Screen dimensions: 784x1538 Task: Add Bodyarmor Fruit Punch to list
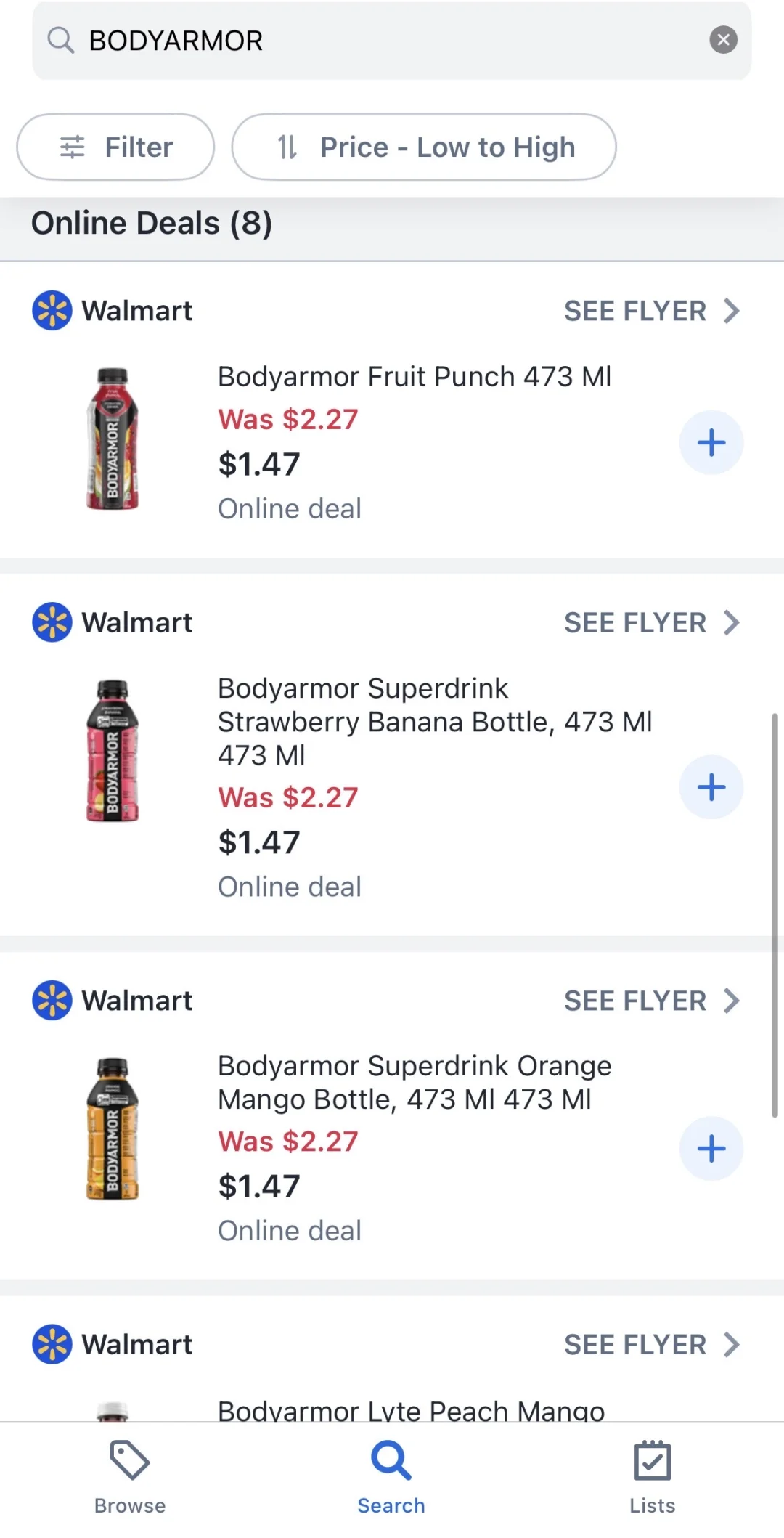(711, 442)
